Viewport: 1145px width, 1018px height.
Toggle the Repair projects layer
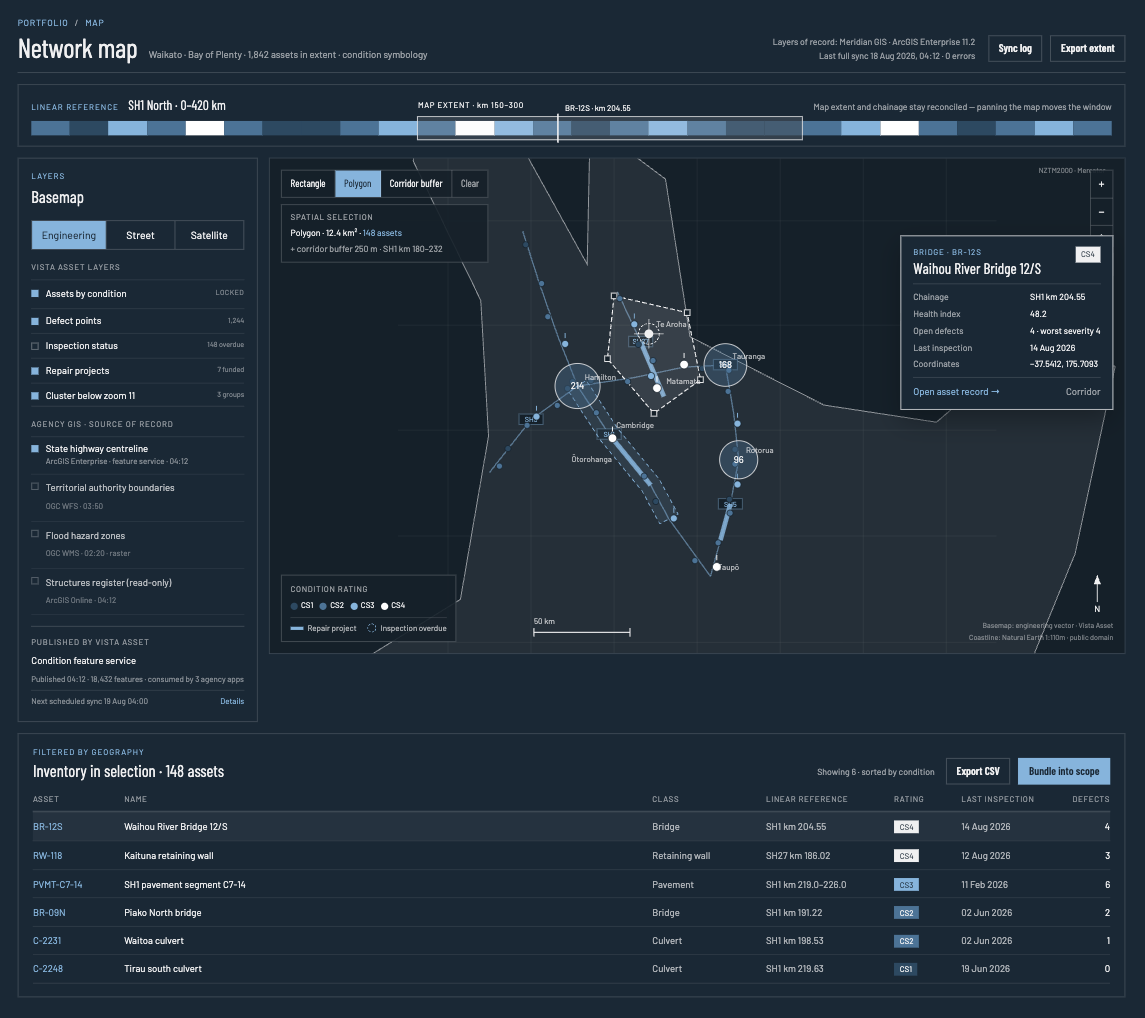coord(34,371)
